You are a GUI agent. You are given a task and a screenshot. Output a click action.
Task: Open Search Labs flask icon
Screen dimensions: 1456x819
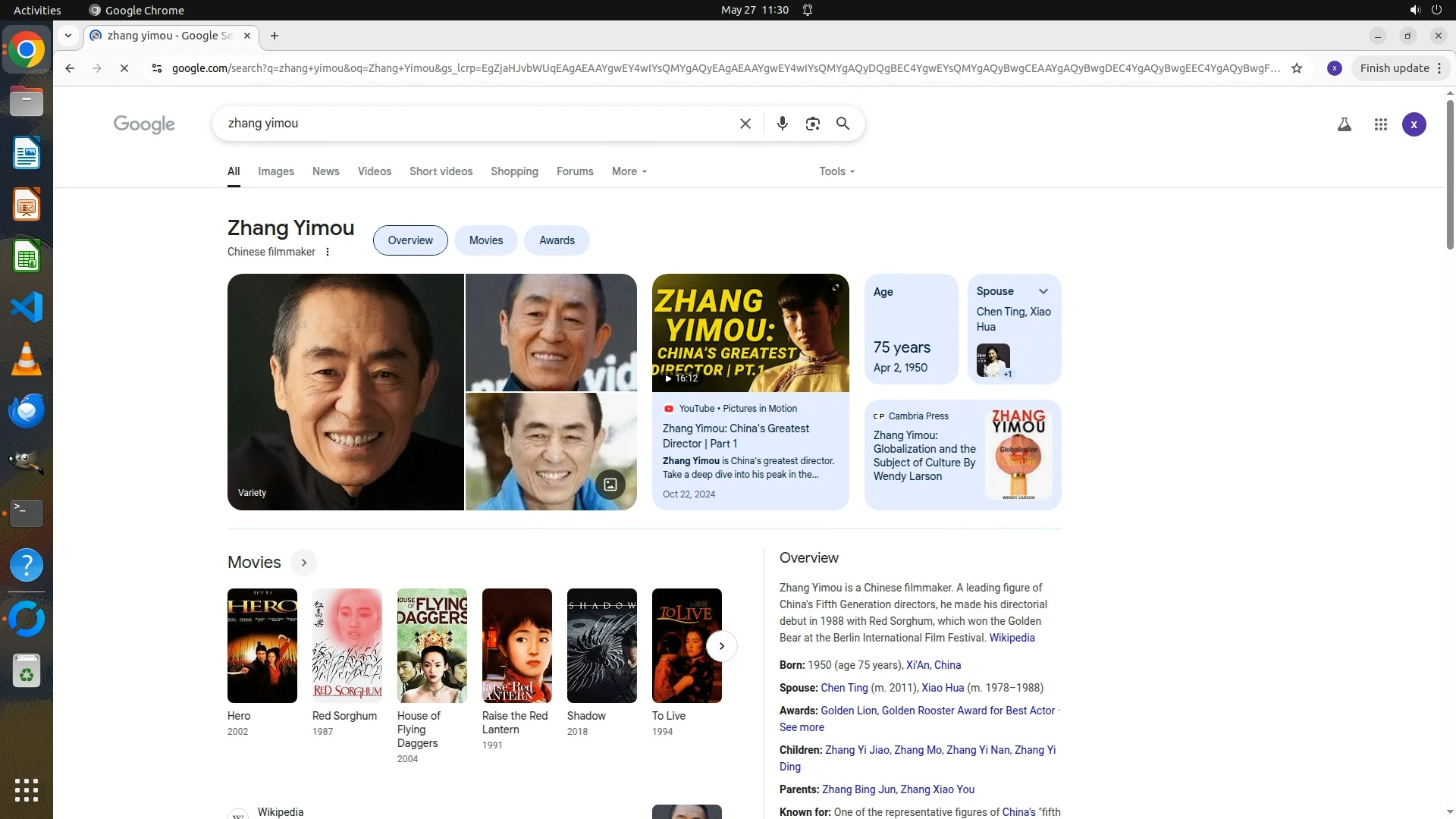[x=1344, y=124]
